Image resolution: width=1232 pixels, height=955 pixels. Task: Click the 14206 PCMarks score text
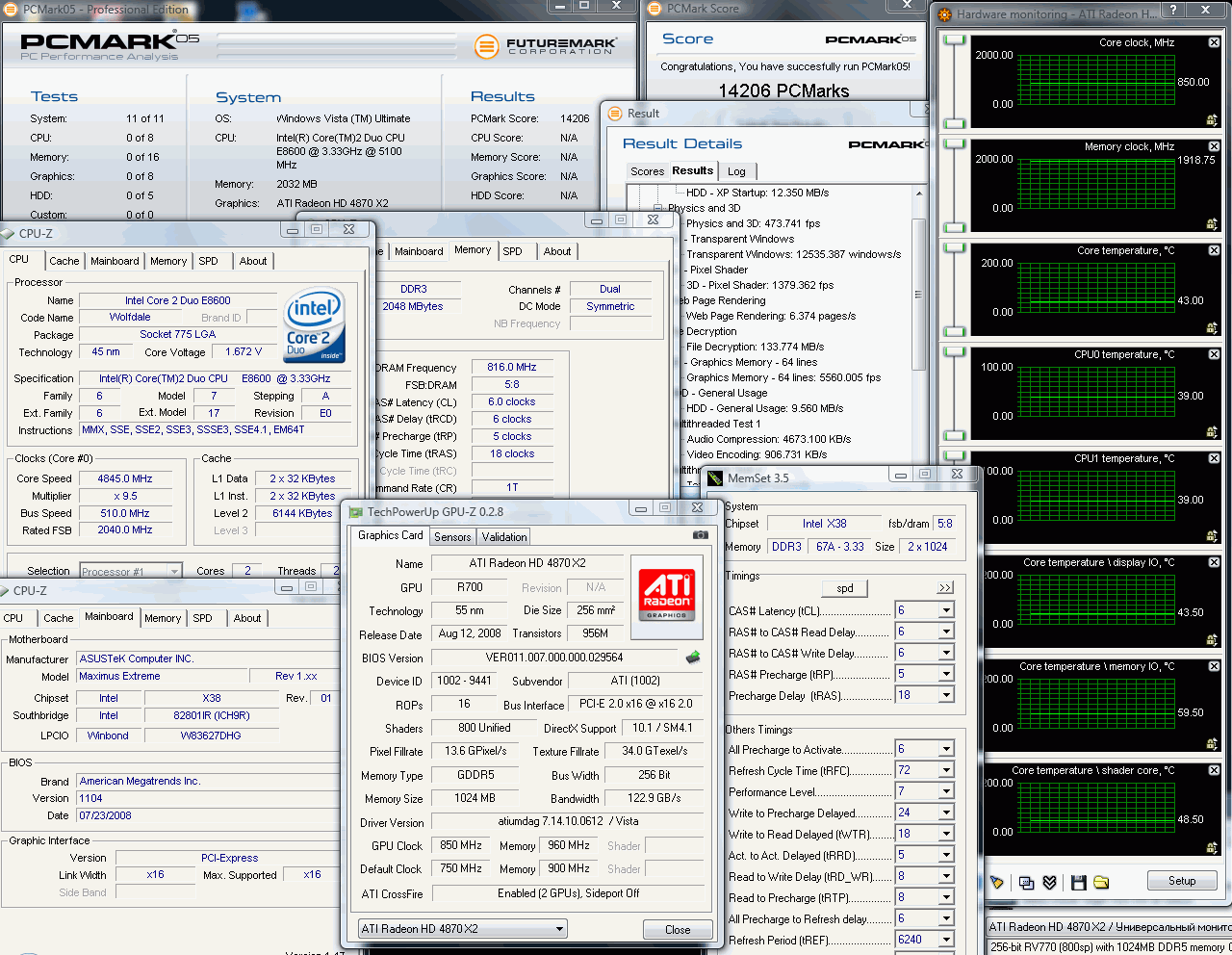[783, 90]
